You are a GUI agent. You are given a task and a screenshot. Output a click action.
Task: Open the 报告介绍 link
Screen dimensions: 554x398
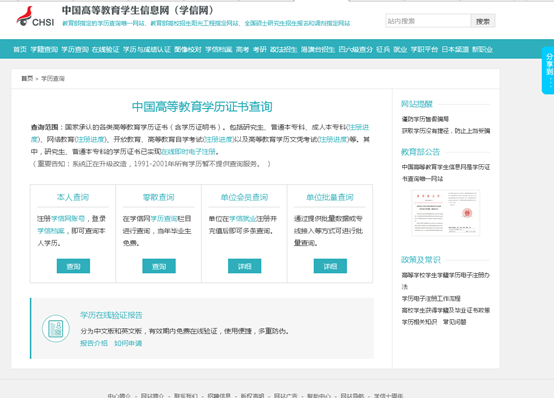[94, 343]
